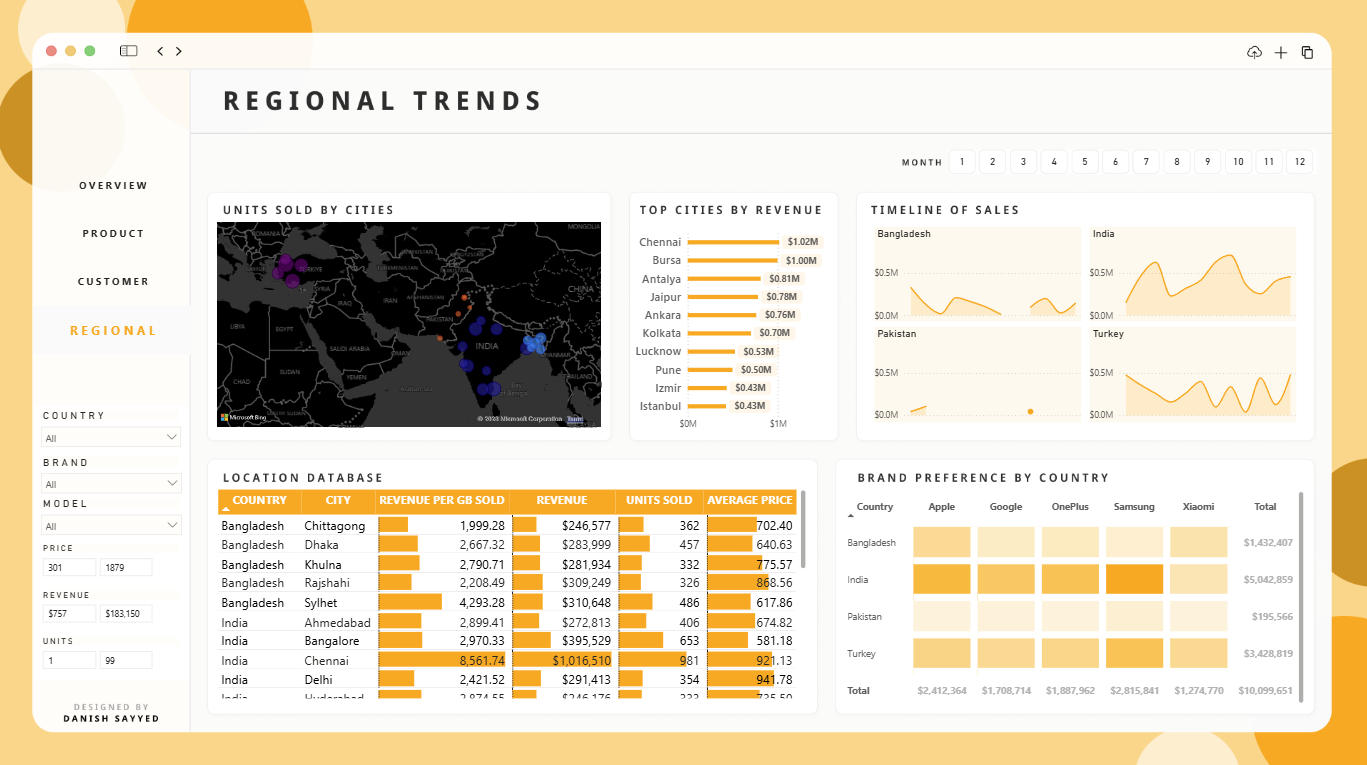The image size is (1367, 765).
Task: Open a new tab with the plus icon
Action: click(x=1281, y=52)
